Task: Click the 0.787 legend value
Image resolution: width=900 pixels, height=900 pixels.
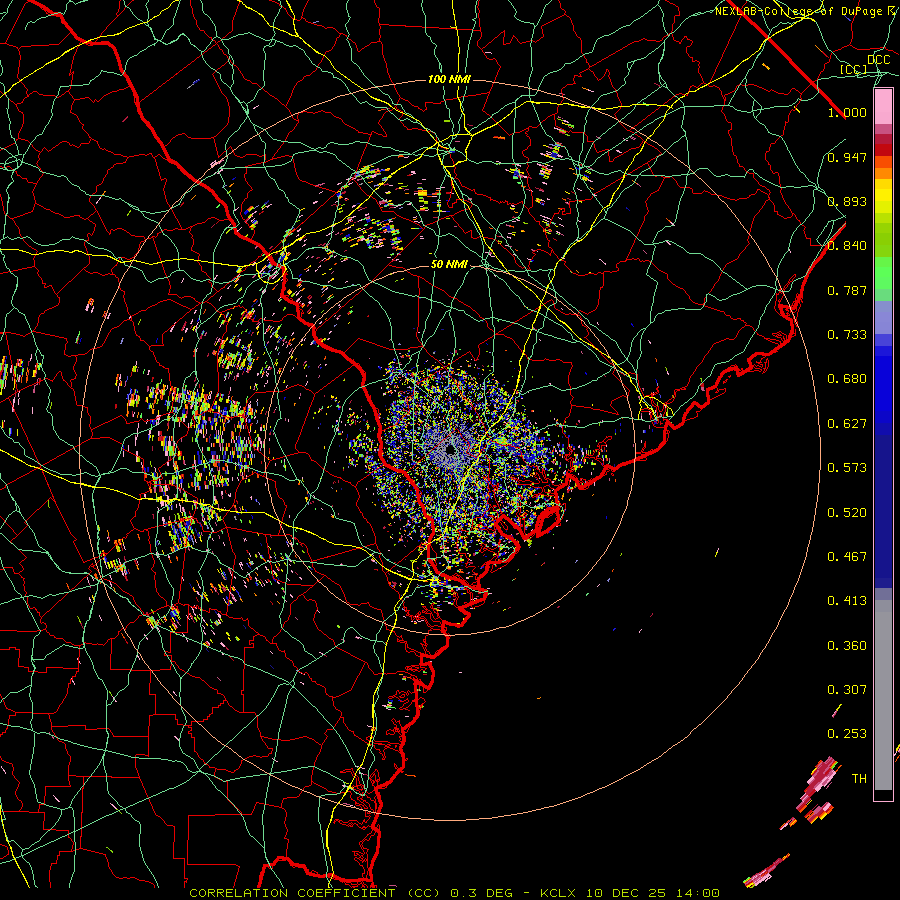Action: point(847,290)
